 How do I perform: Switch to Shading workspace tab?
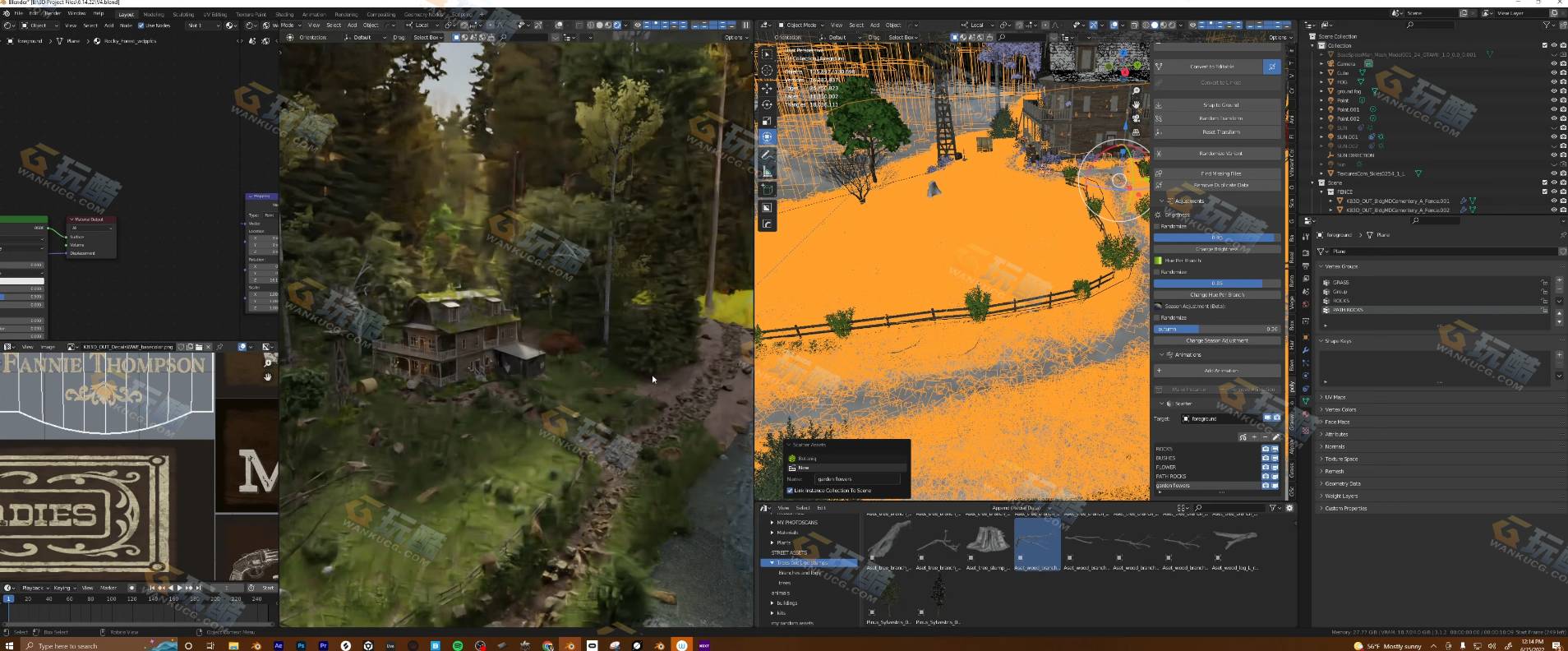point(284,14)
